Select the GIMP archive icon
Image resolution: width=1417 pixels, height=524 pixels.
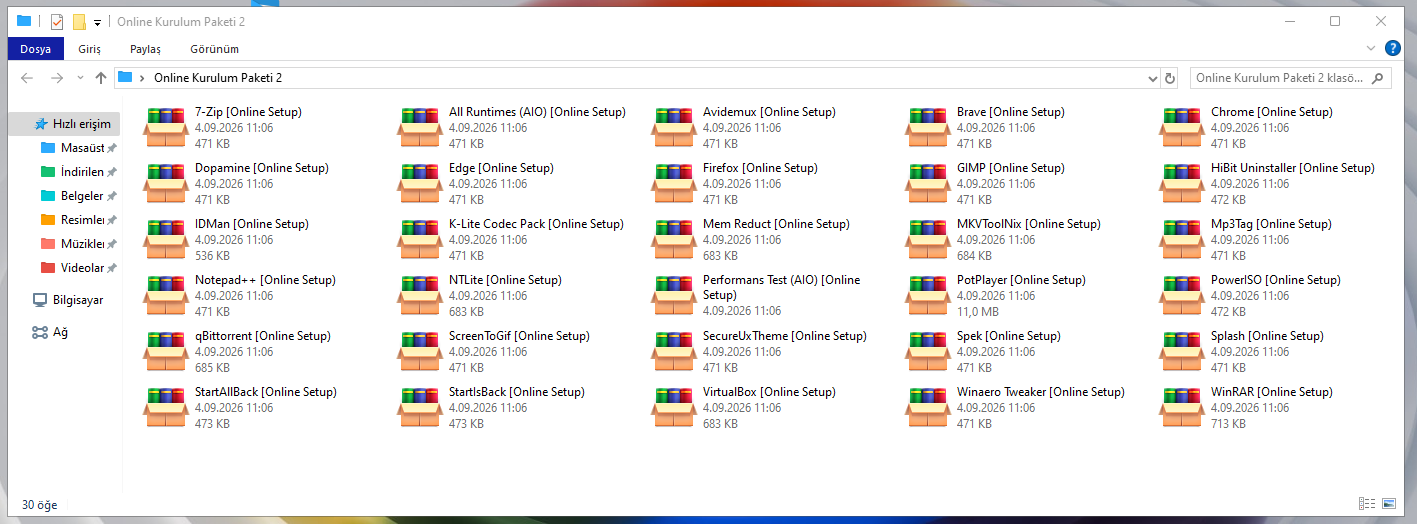(x=929, y=184)
